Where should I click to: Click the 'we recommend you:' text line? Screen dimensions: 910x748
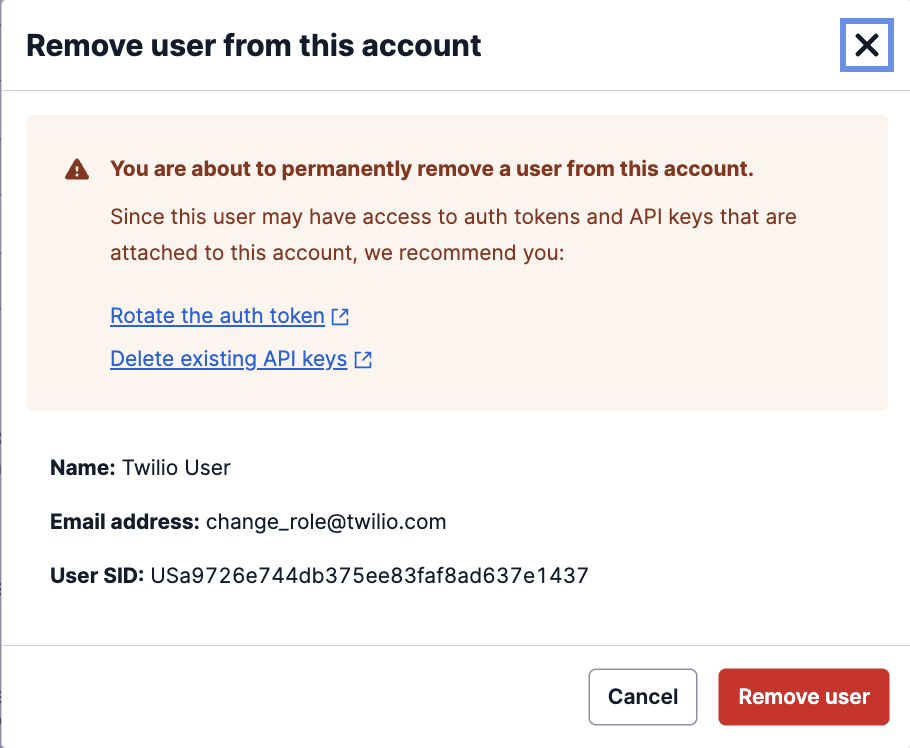pyautogui.click(x=465, y=253)
